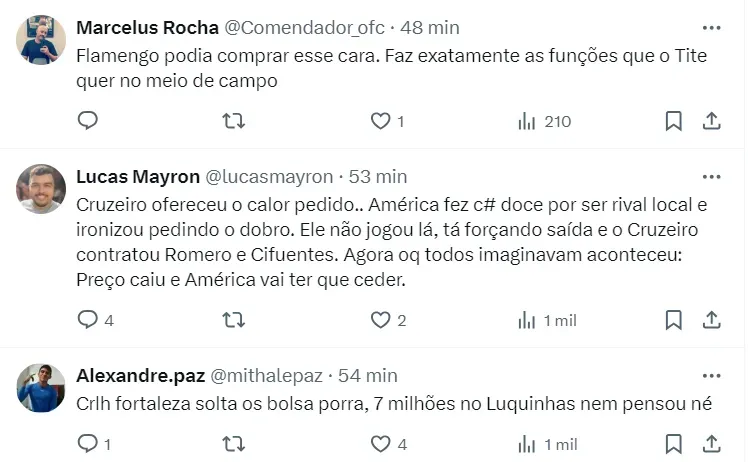Like Marcelus Rocha's tweet
Image resolution: width=748 pixels, height=462 pixels.
380,121
